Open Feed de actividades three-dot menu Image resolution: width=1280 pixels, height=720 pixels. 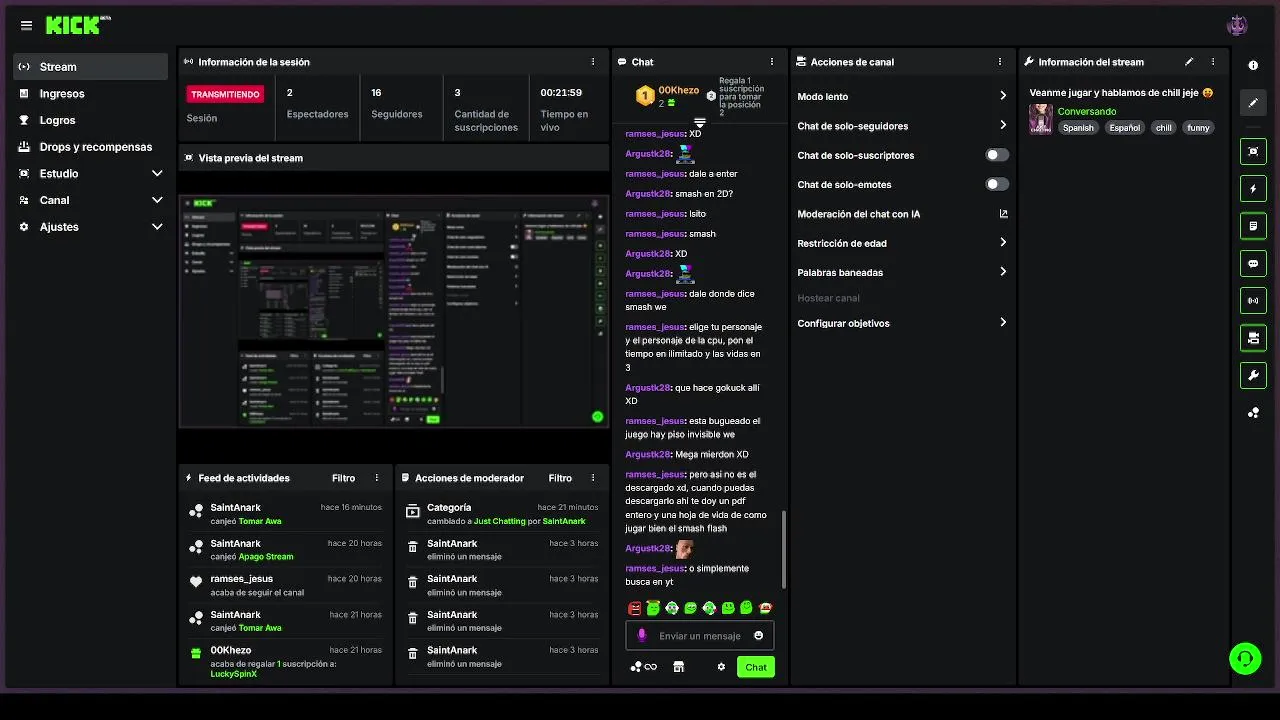(x=377, y=478)
